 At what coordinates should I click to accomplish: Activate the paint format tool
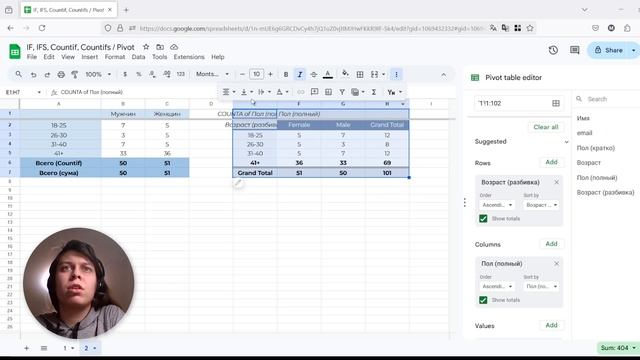pyautogui.click(x=75, y=75)
